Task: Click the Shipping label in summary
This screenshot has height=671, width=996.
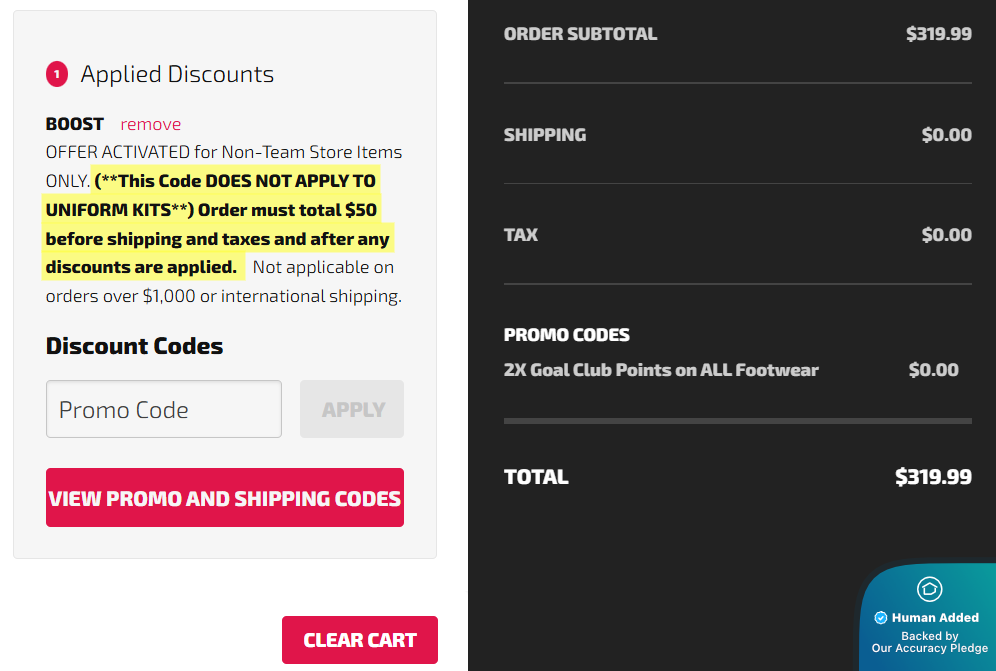Action: point(545,135)
